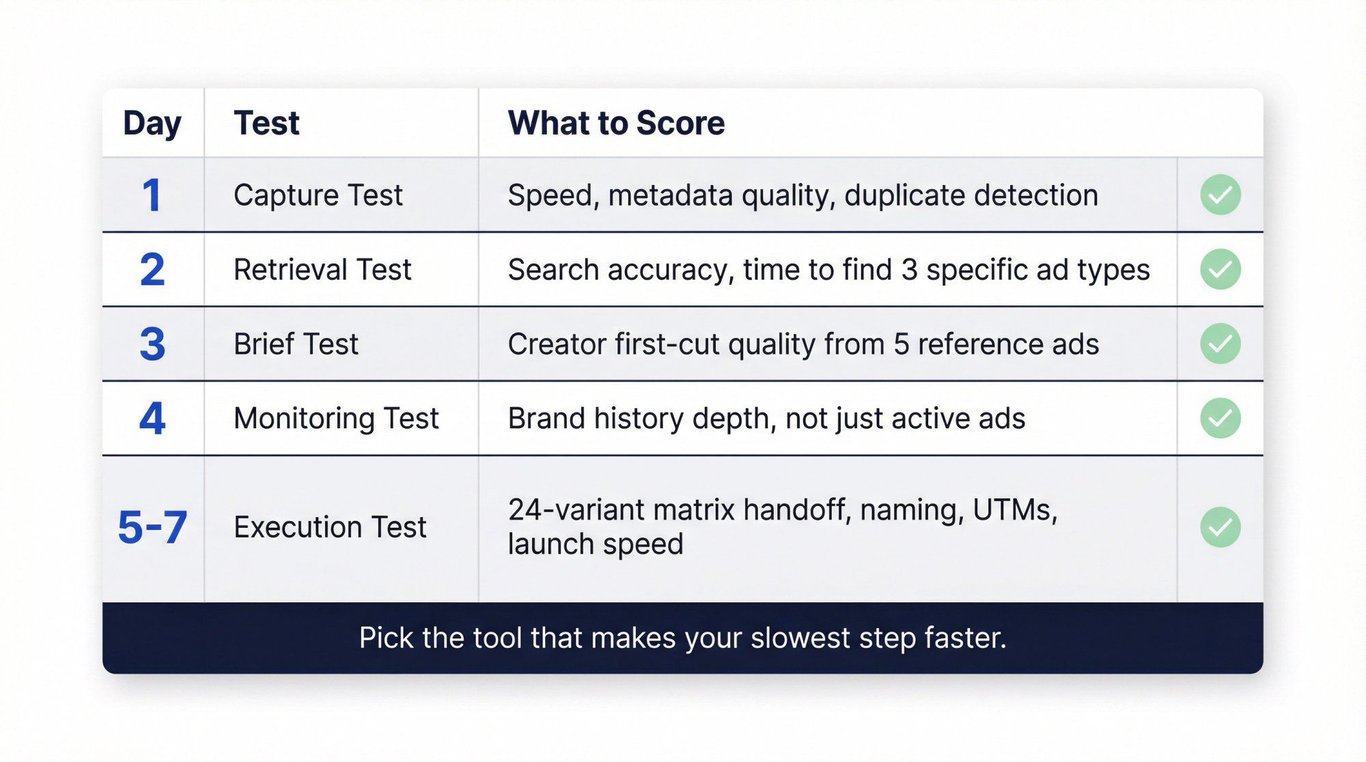Click day number 2
The height and width of the screenshot is (762, 1366).
(x=152, y=270)
